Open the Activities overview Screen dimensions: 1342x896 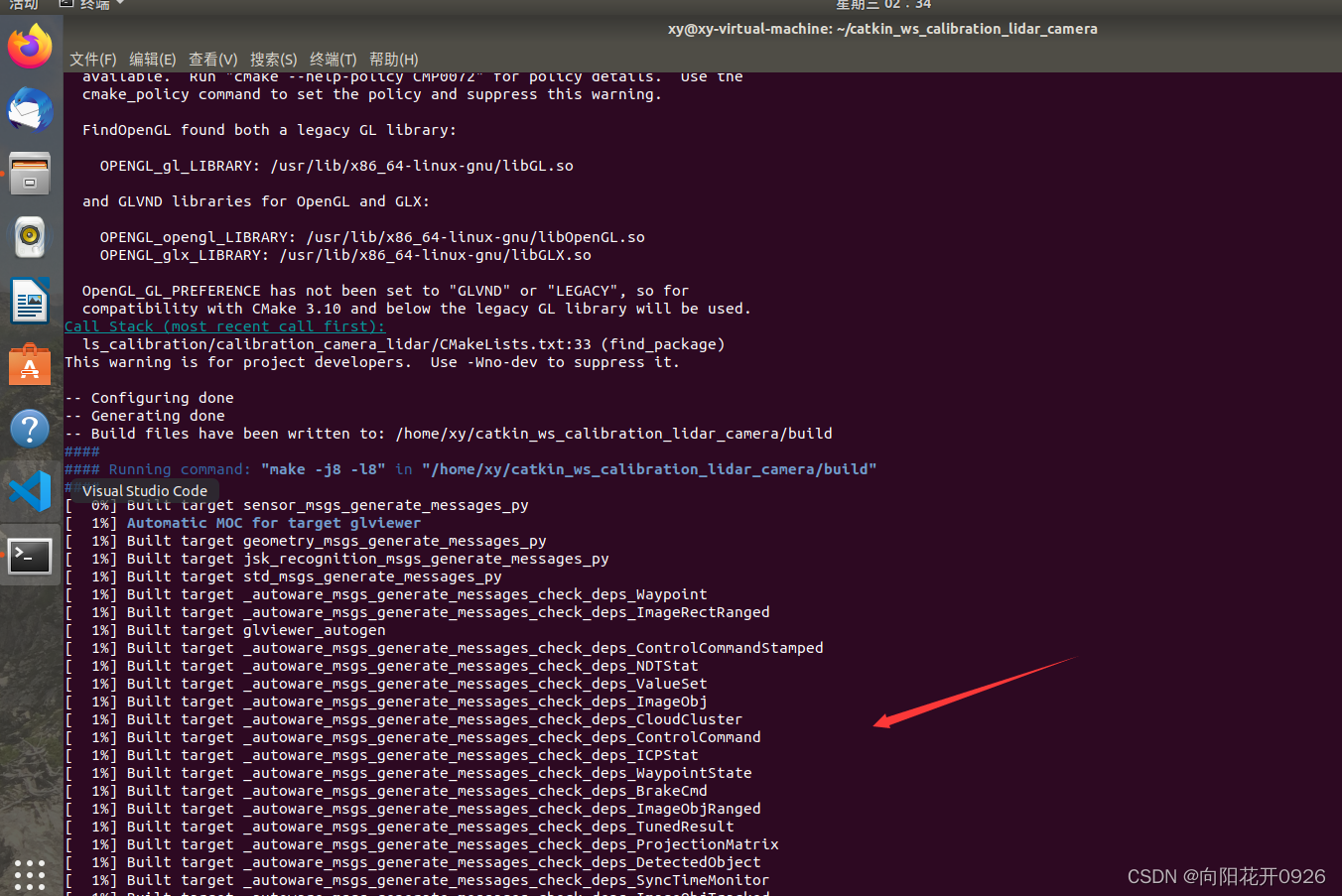tap(24, 5)
